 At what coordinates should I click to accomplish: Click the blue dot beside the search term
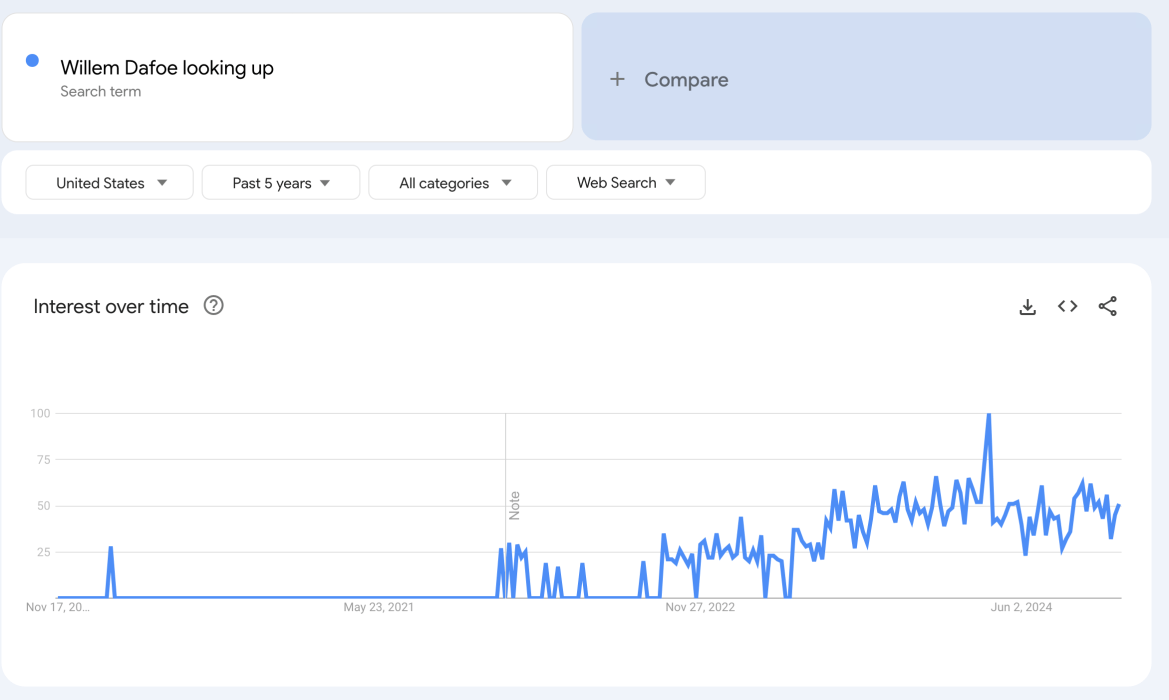[x=32, y=61]
